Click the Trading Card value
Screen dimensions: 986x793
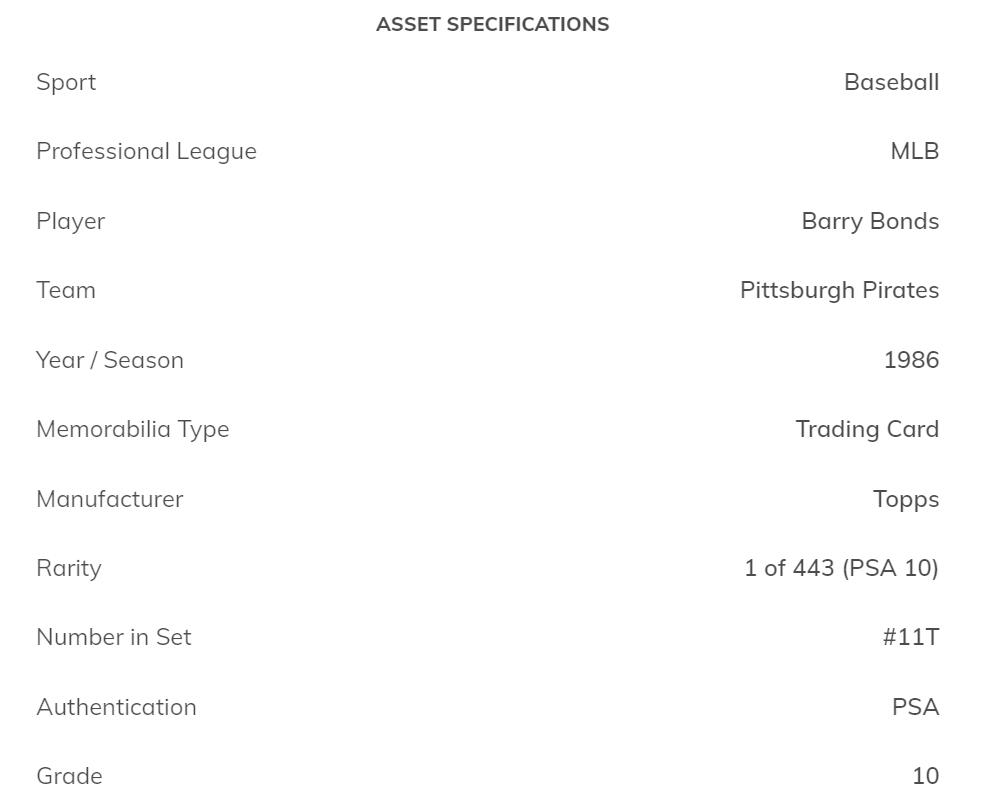pyautogui.click(x=867, y=429)
